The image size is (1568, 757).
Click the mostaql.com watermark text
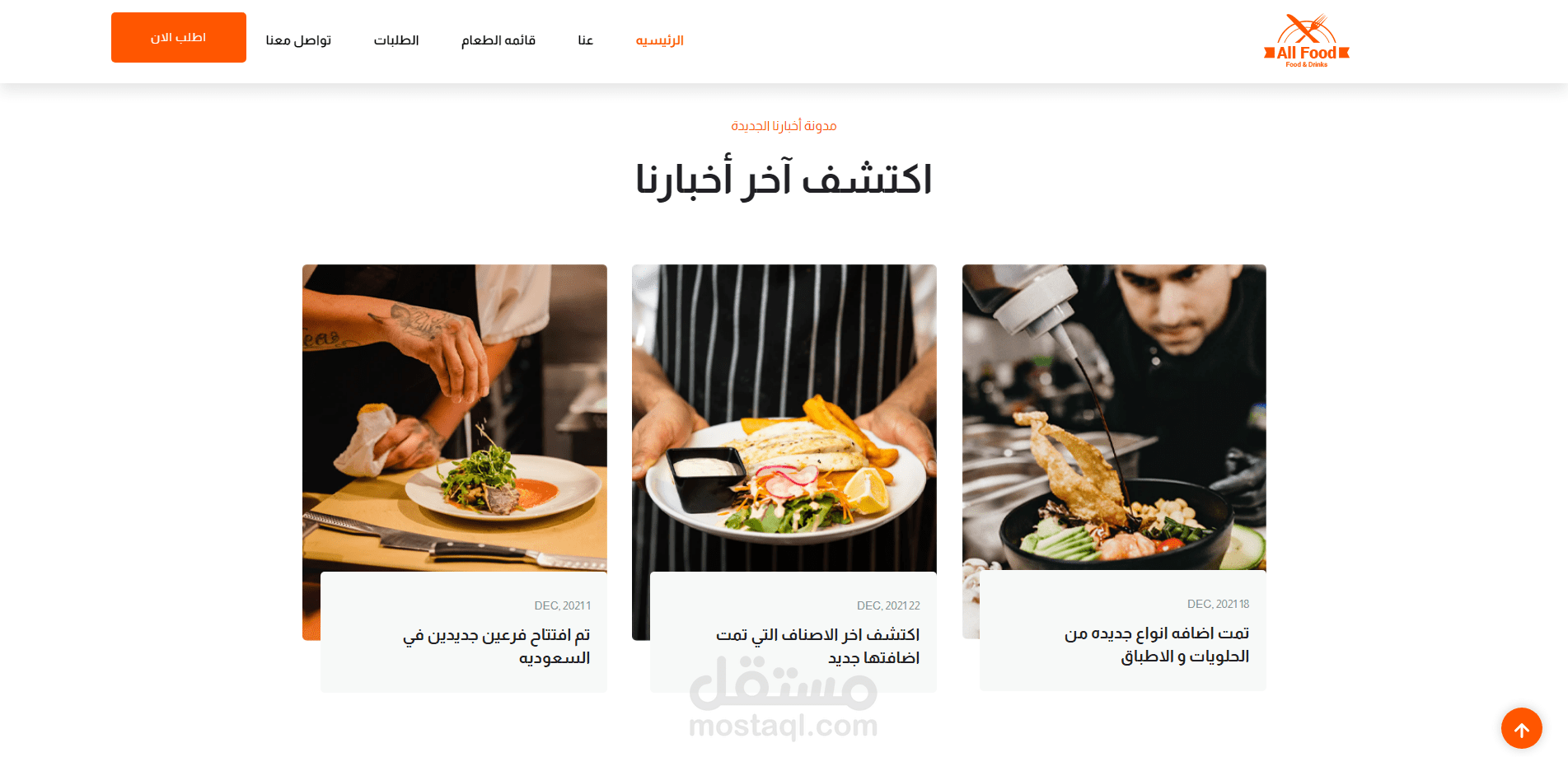[784, 727]
